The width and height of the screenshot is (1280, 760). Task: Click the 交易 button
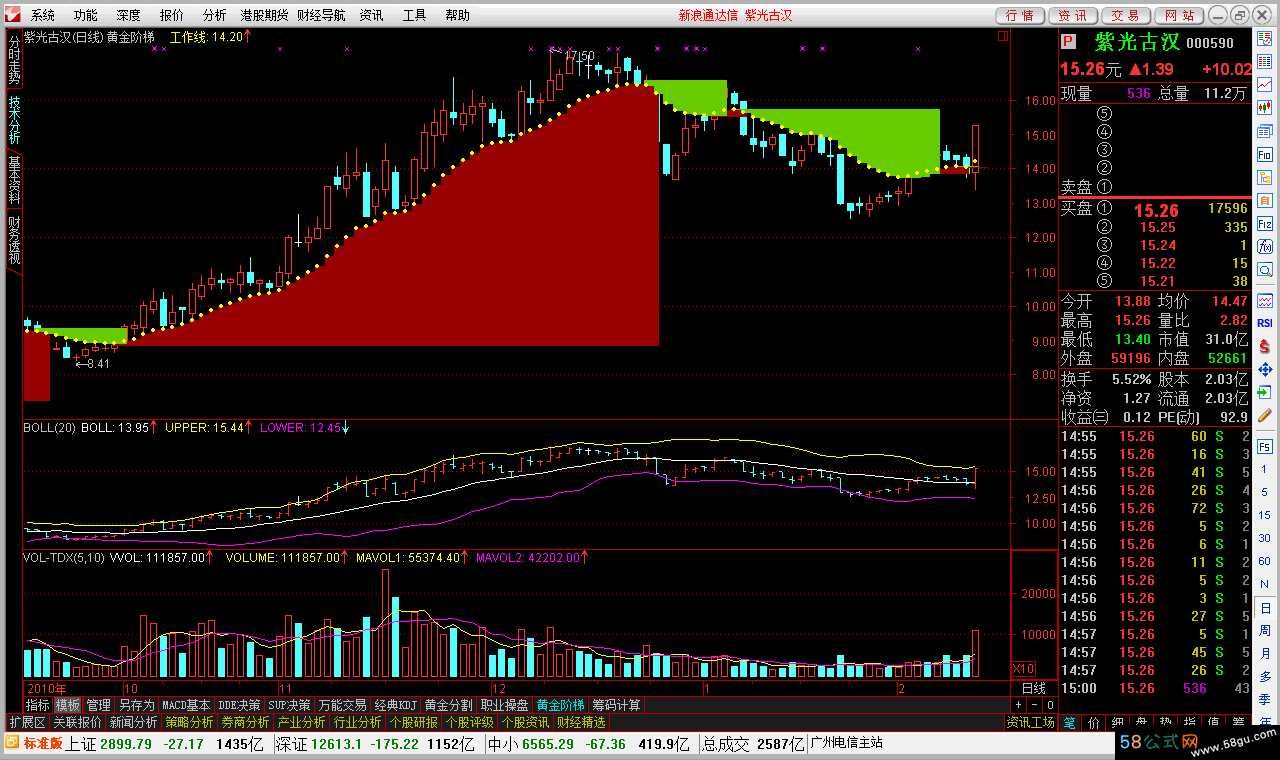tap(1126, 15)
